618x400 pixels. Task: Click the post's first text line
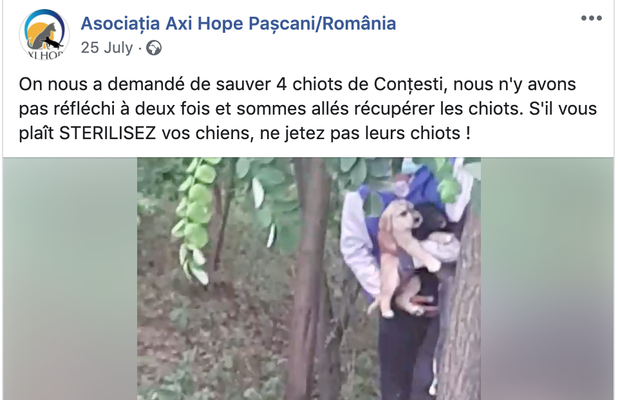pyautogui.click(x=298, y=84)
